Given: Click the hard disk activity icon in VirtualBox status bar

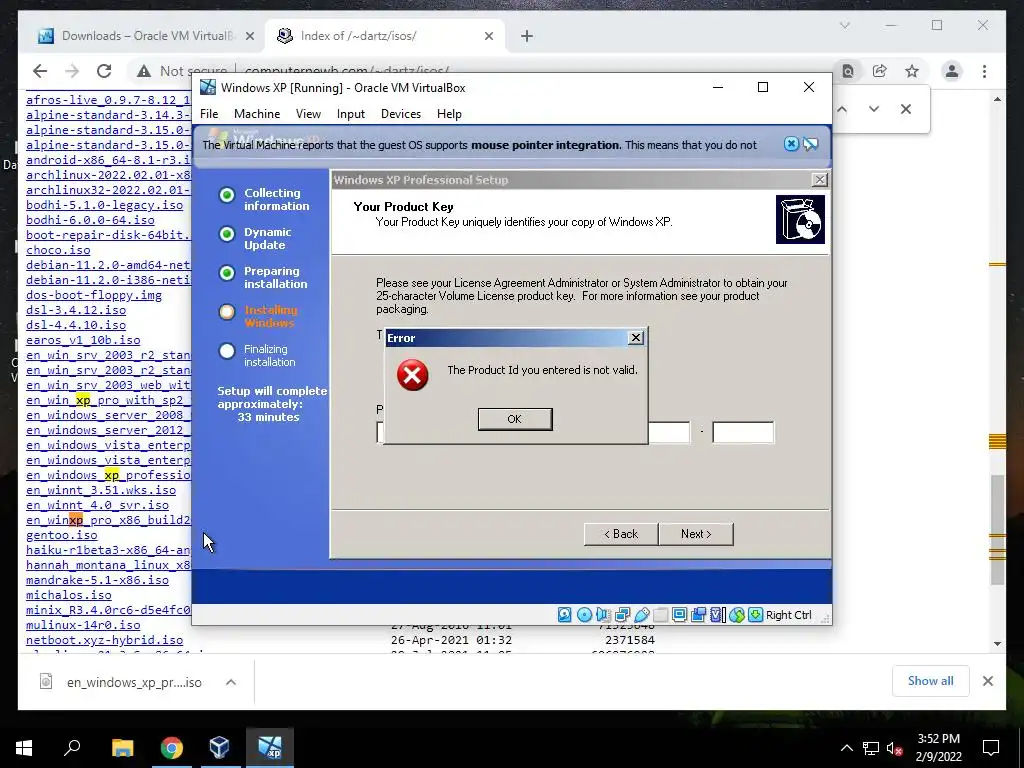Looking at the screenshot, I should [565, 615].
